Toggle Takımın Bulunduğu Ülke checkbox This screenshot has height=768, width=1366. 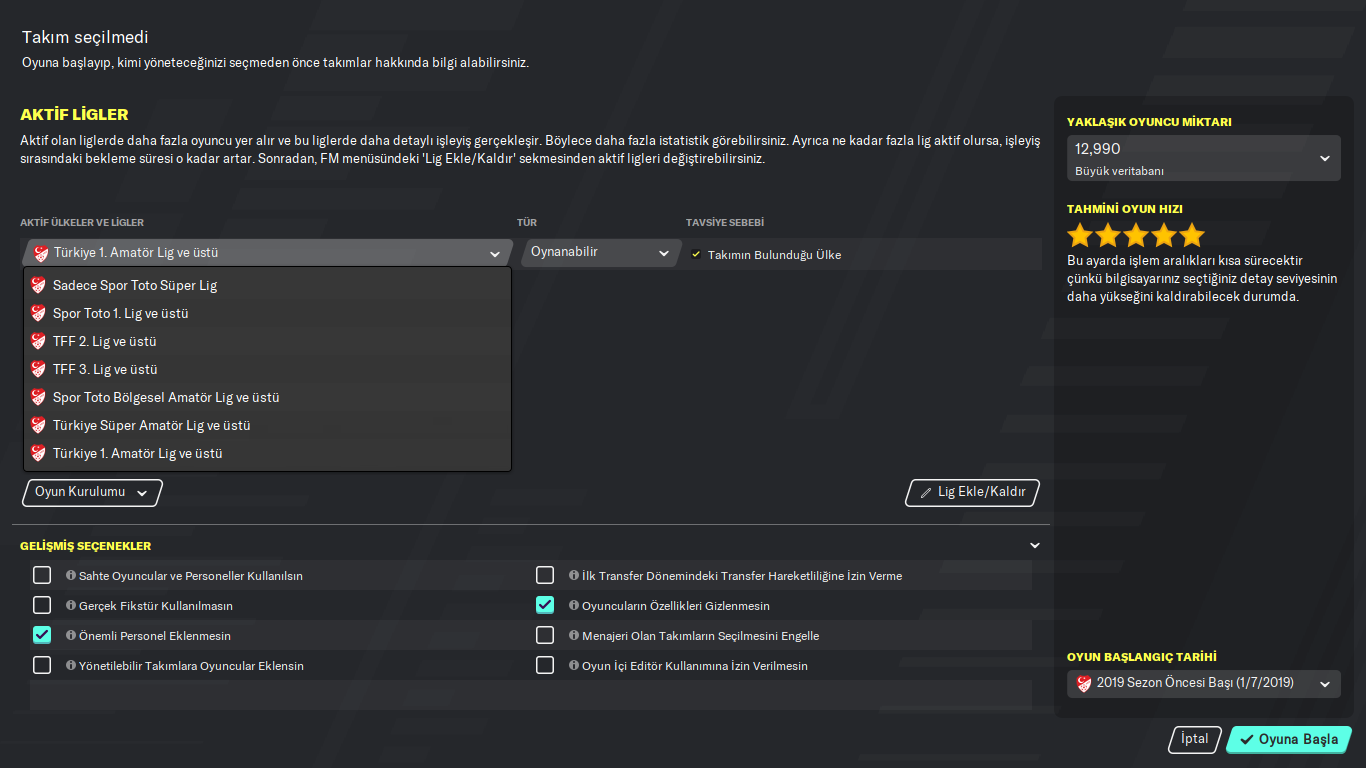pyautogui.click(x=696, y=255)
